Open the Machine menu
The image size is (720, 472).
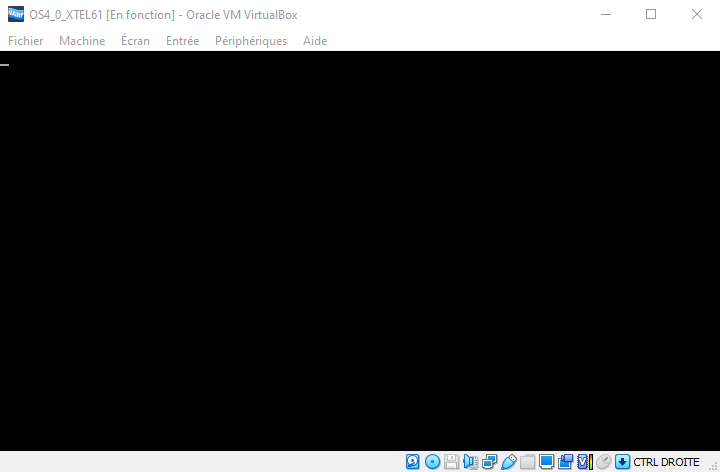(82, 41)
